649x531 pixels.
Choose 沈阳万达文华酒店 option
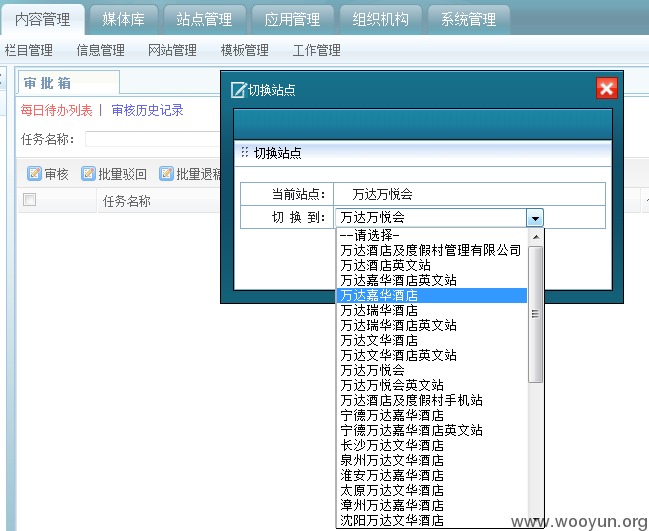tap(432, 520)
